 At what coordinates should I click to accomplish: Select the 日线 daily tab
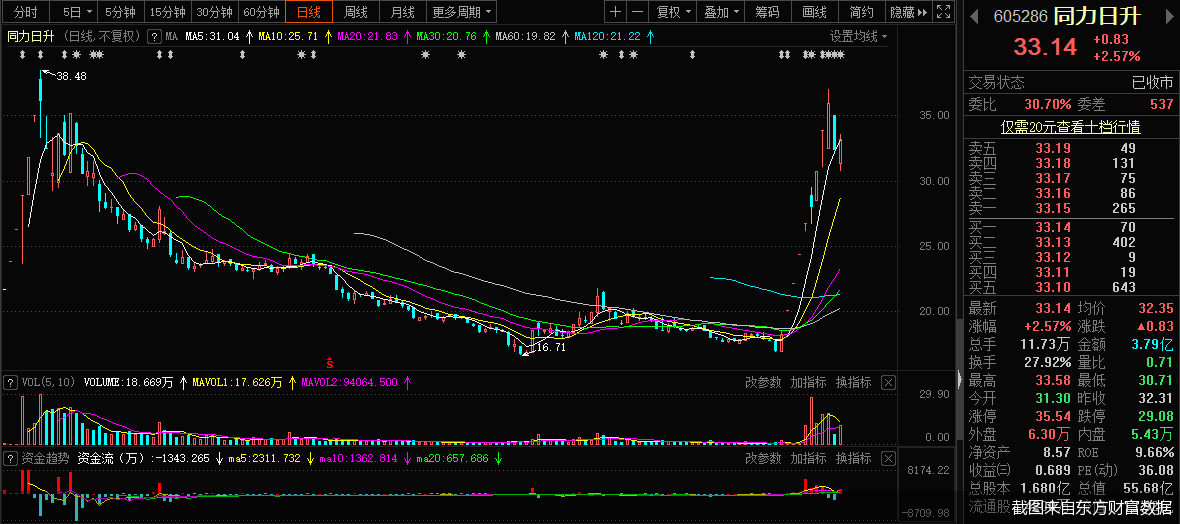coord(309,12)
